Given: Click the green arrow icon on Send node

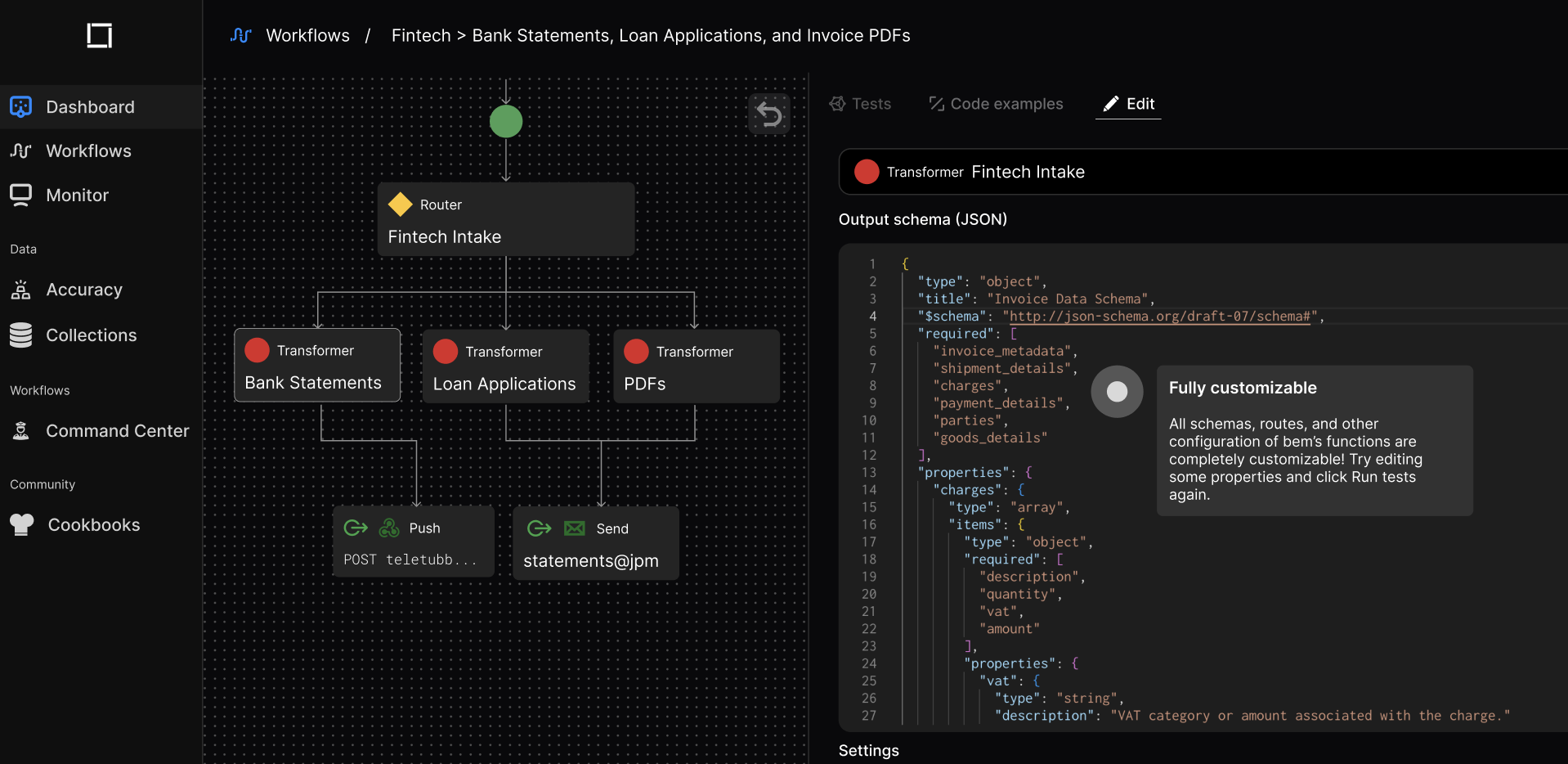Looking at the screenshot, I should pos(540,528).
